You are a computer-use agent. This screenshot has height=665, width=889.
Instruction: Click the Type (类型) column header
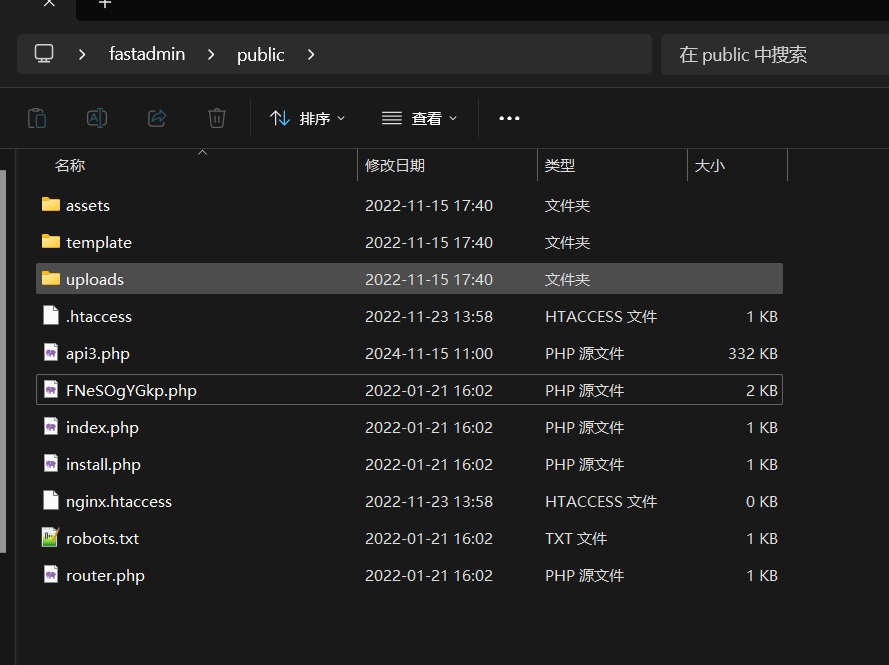click(560, 165)
